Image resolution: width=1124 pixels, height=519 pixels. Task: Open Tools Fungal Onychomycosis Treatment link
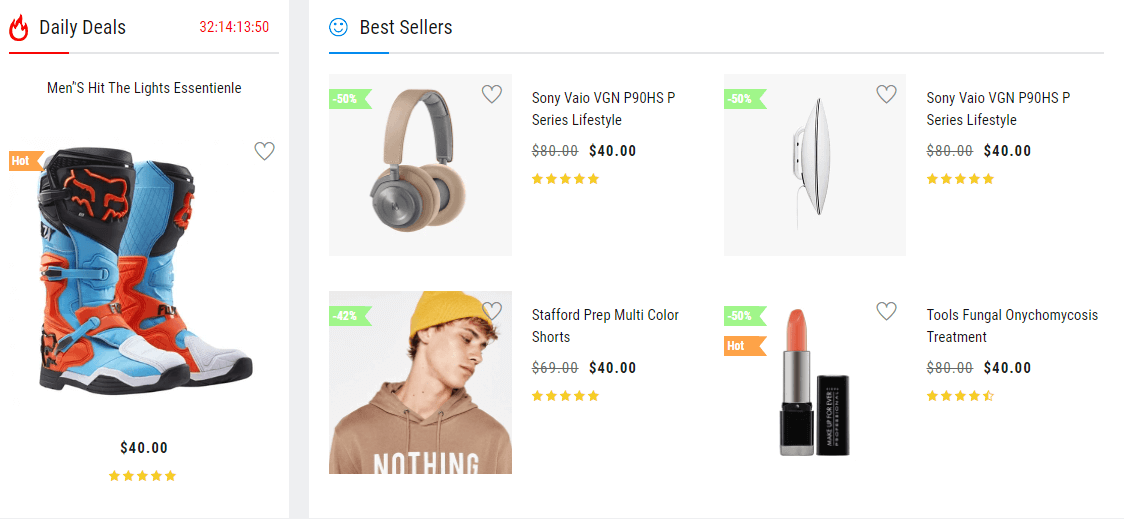click(x=1011, y=325)
